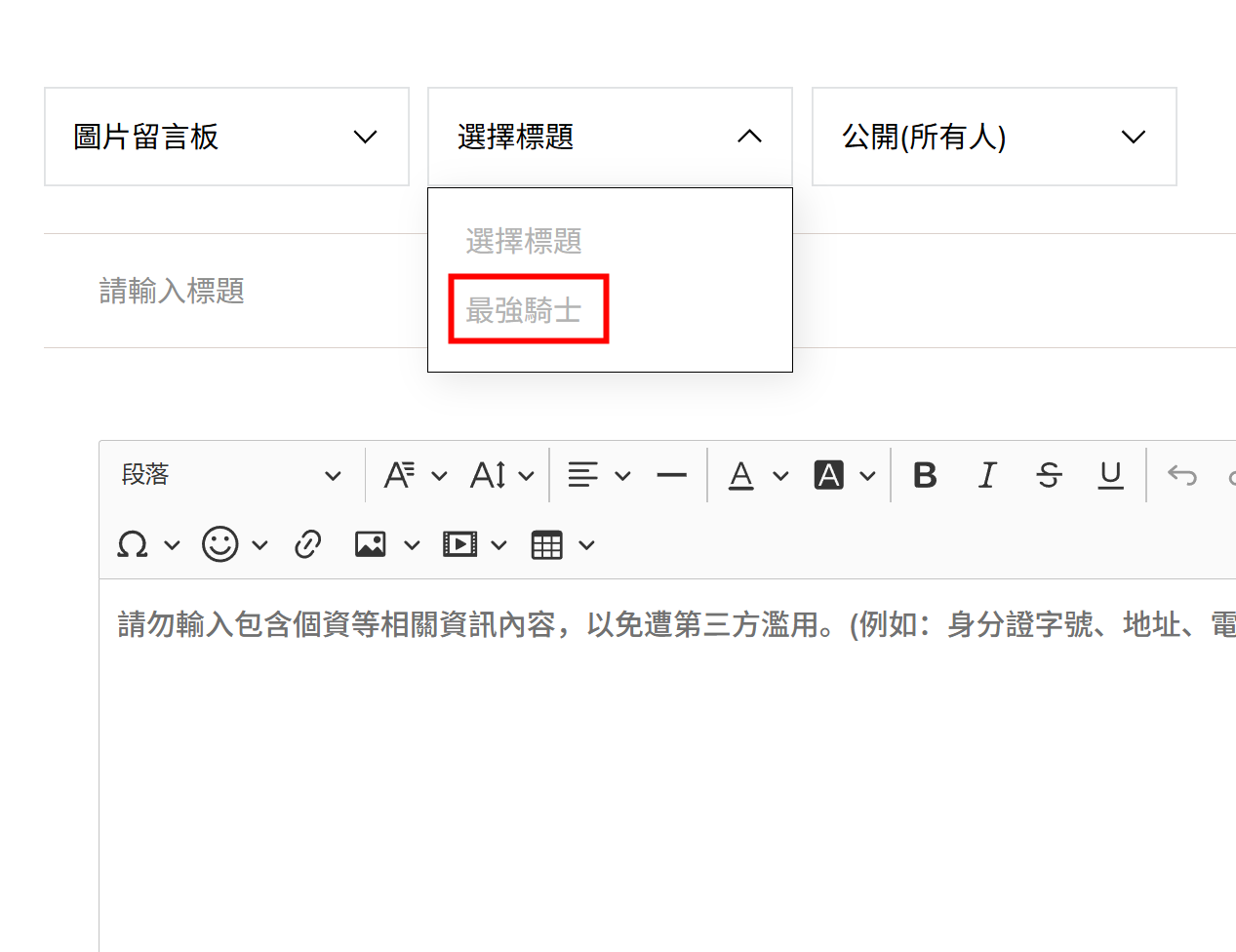
Task: Open special characters omega menu
Action: [x=133, y=544]
